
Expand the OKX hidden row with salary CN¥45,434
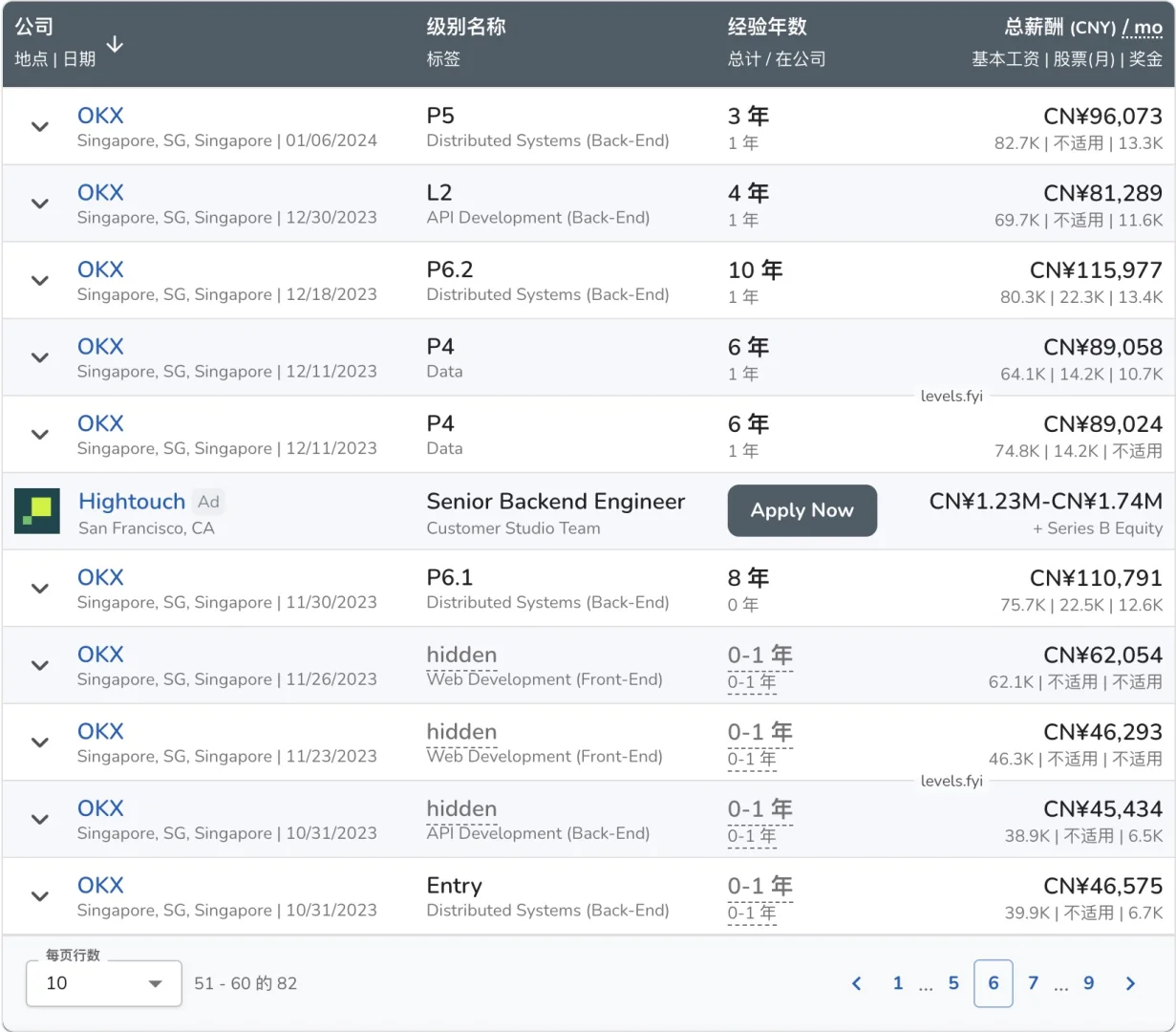tap(40, 819)
